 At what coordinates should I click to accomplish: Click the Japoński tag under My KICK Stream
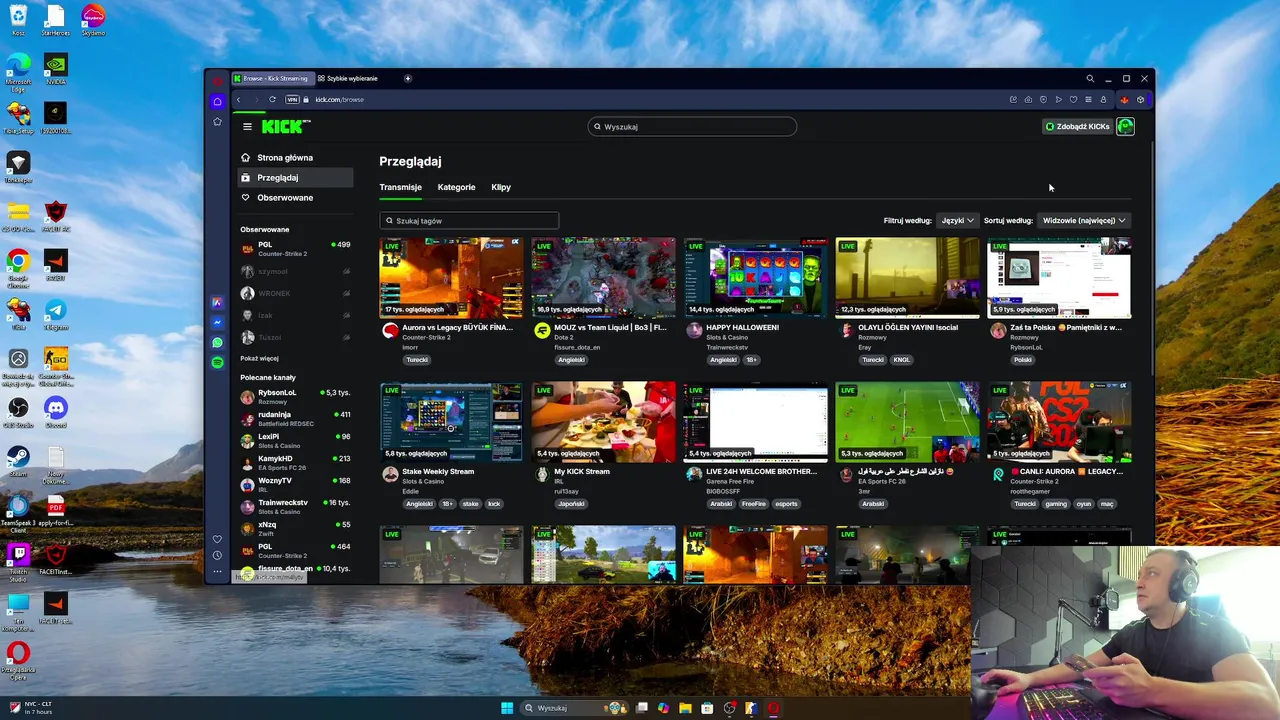click(571, 504)
